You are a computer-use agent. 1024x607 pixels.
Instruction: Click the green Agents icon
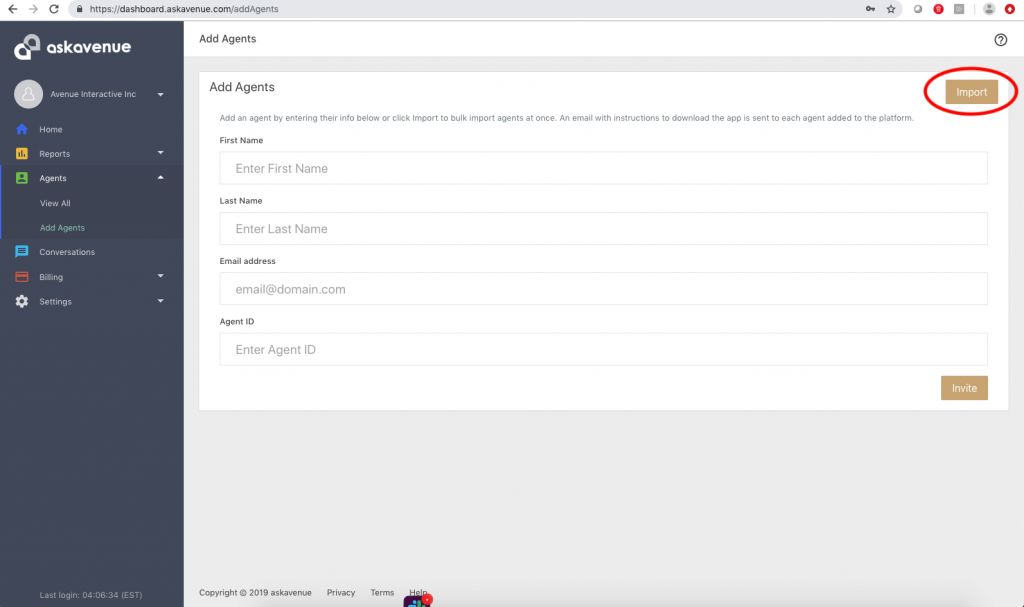point(22,178)
